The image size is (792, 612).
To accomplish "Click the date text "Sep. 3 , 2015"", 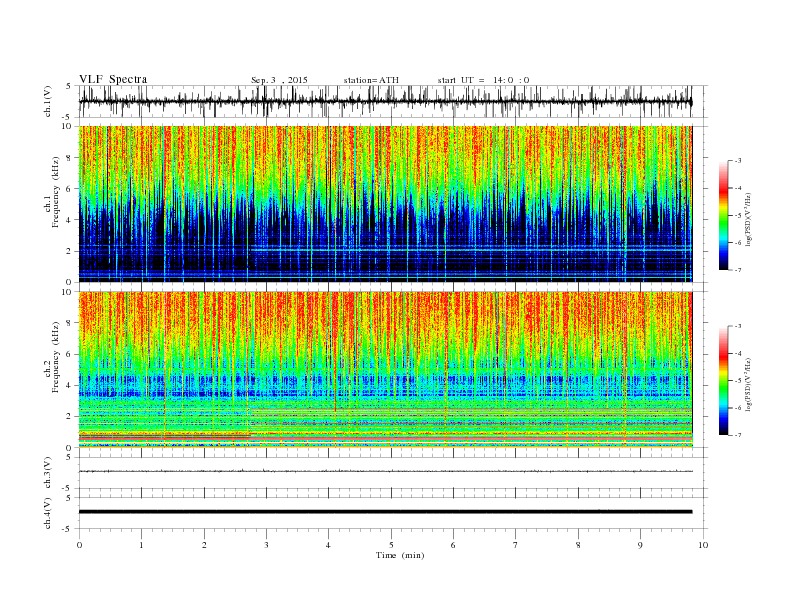I will [x=279, y=80].
